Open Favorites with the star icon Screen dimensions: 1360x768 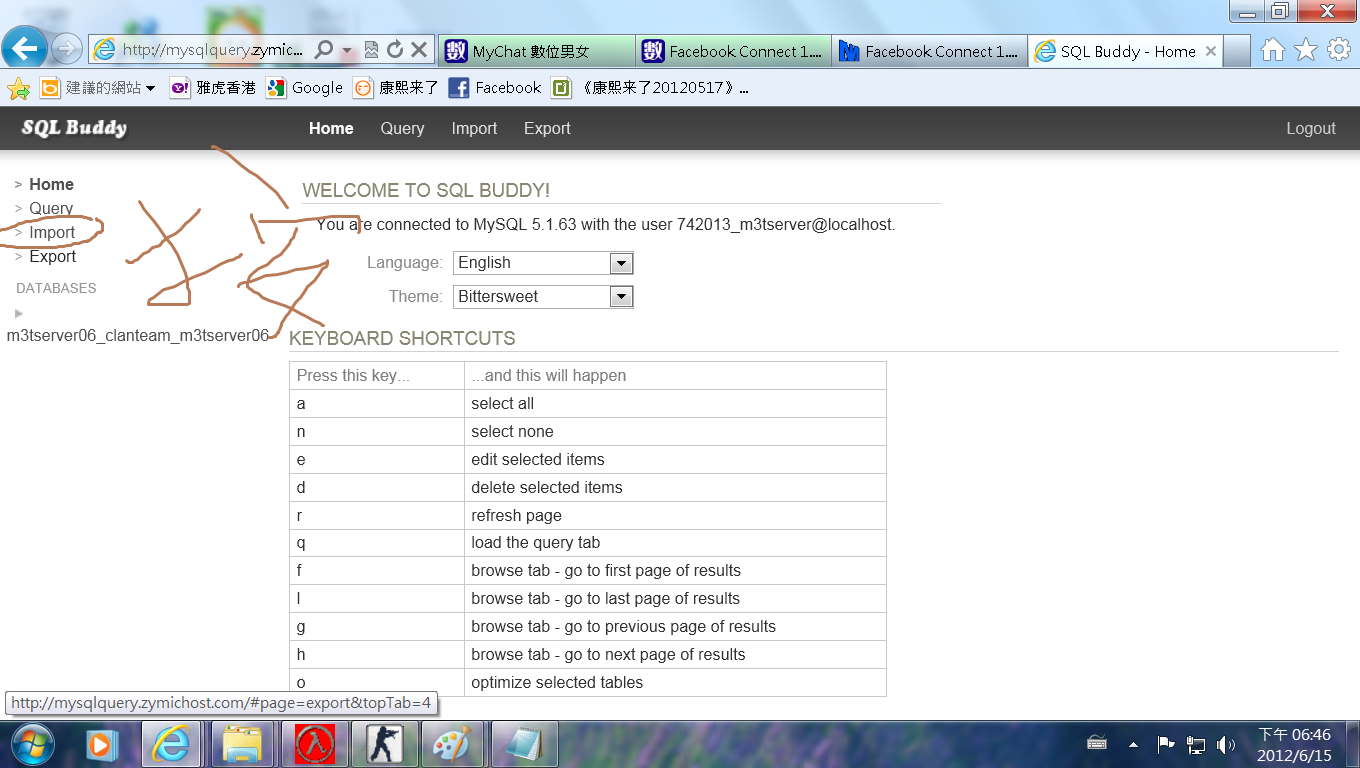1306,50
